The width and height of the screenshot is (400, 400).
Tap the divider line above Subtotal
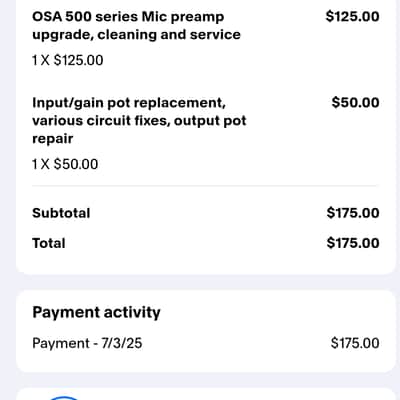pos(206,186)
